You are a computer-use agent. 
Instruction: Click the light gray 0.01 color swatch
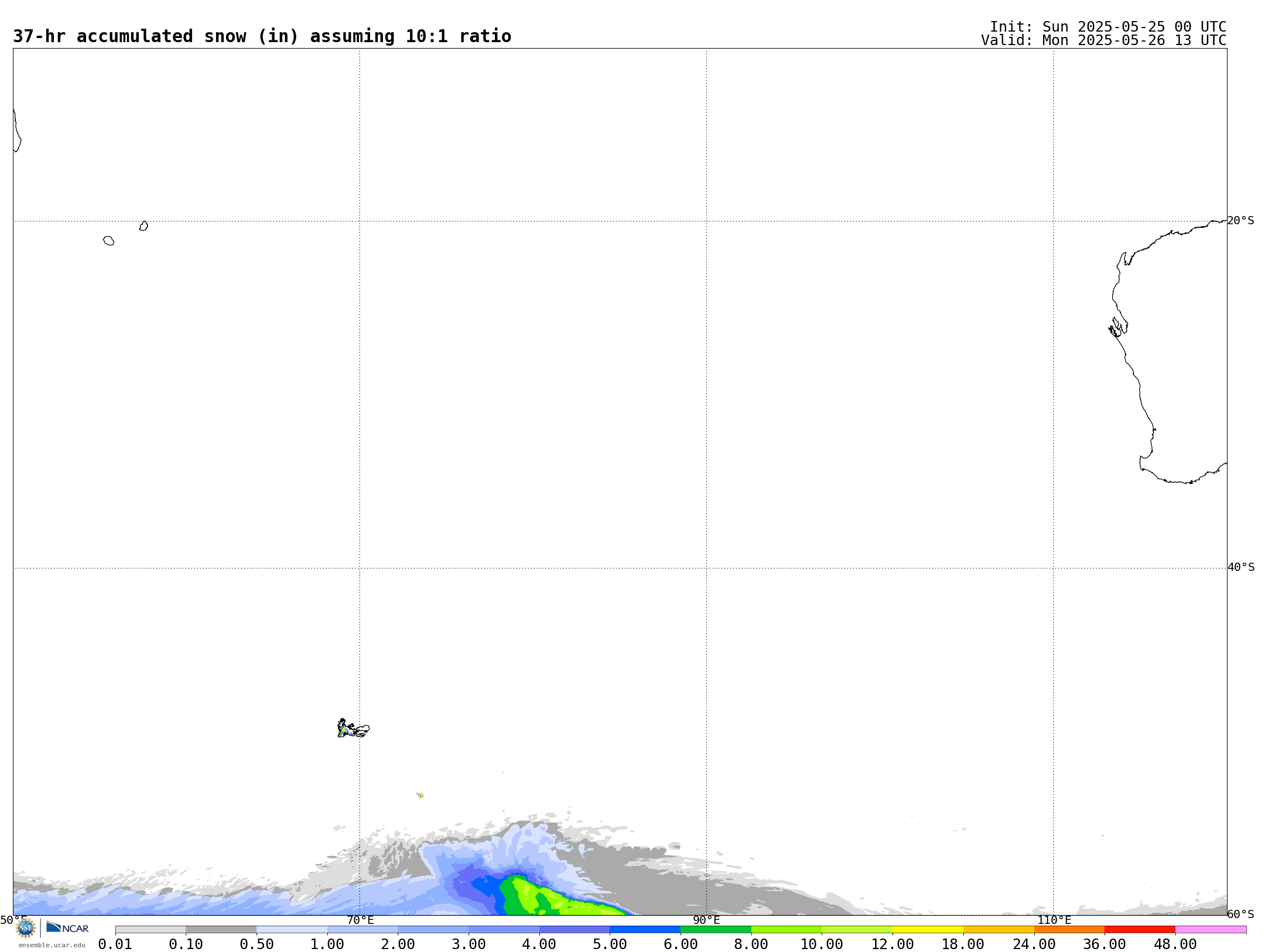tap(151, 930)
